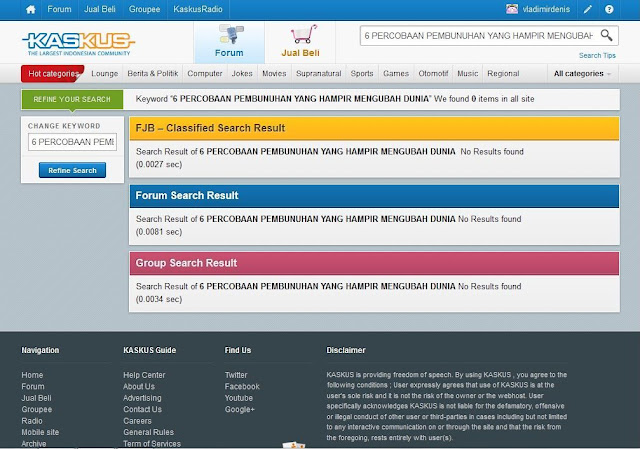The height and width of the screenshot is (449, 640).
Task: Open the General Rules link
Action: point(149,432)
